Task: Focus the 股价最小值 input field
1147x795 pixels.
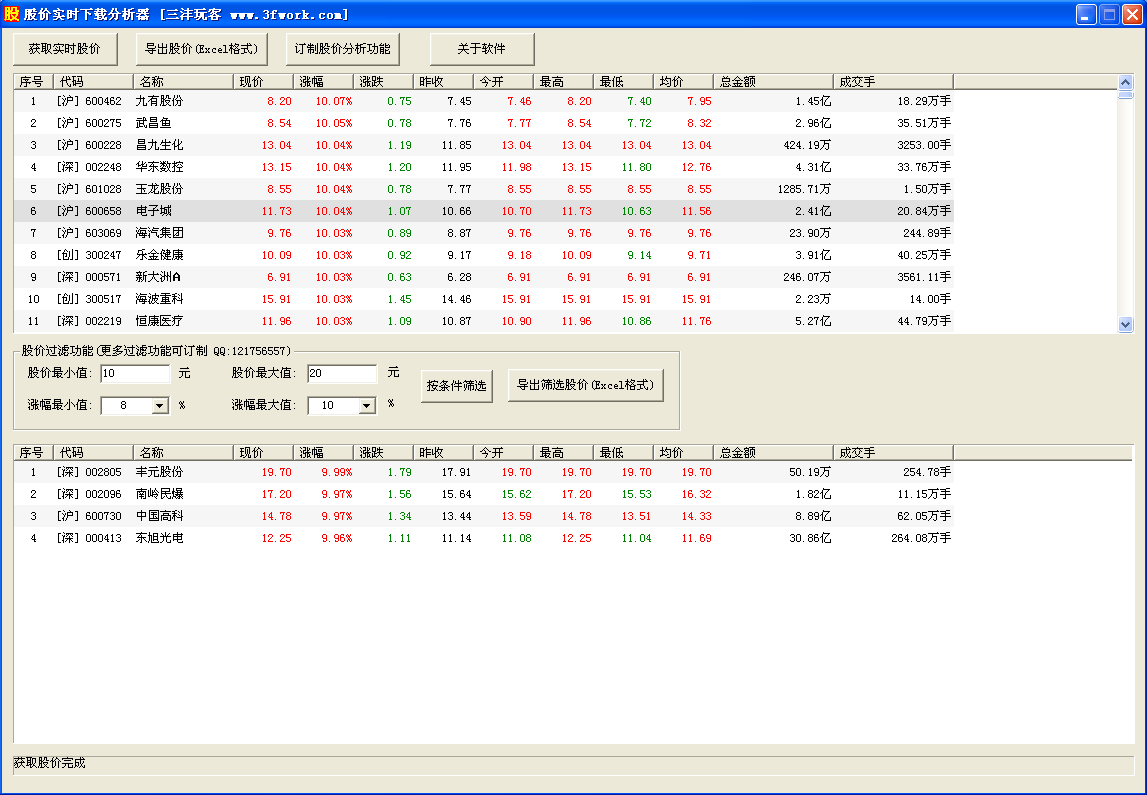Action: (135, 373)
